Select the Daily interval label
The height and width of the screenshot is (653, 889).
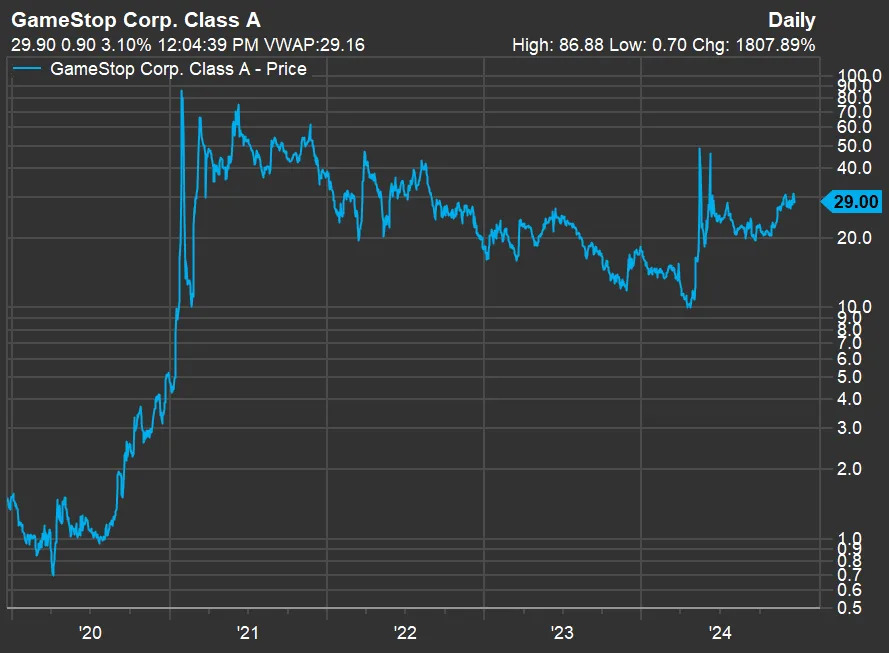[791, 20]
